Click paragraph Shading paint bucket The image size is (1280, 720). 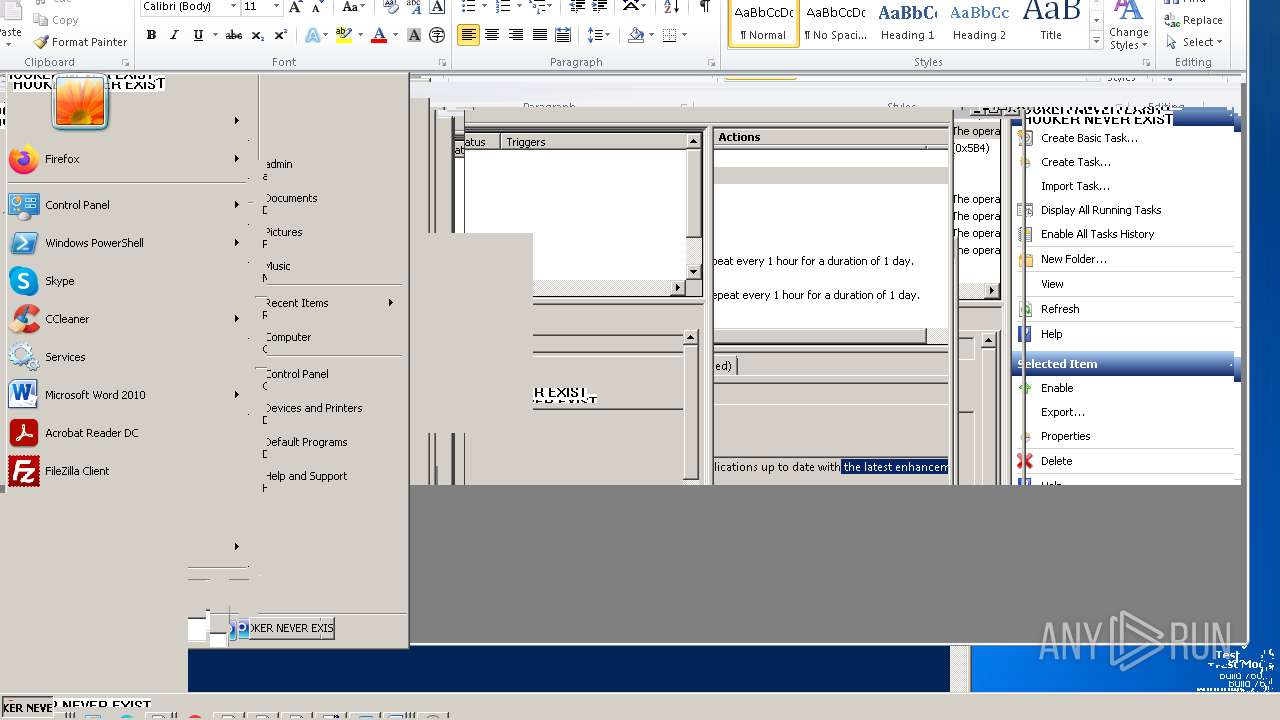click(x=636, y=35)
